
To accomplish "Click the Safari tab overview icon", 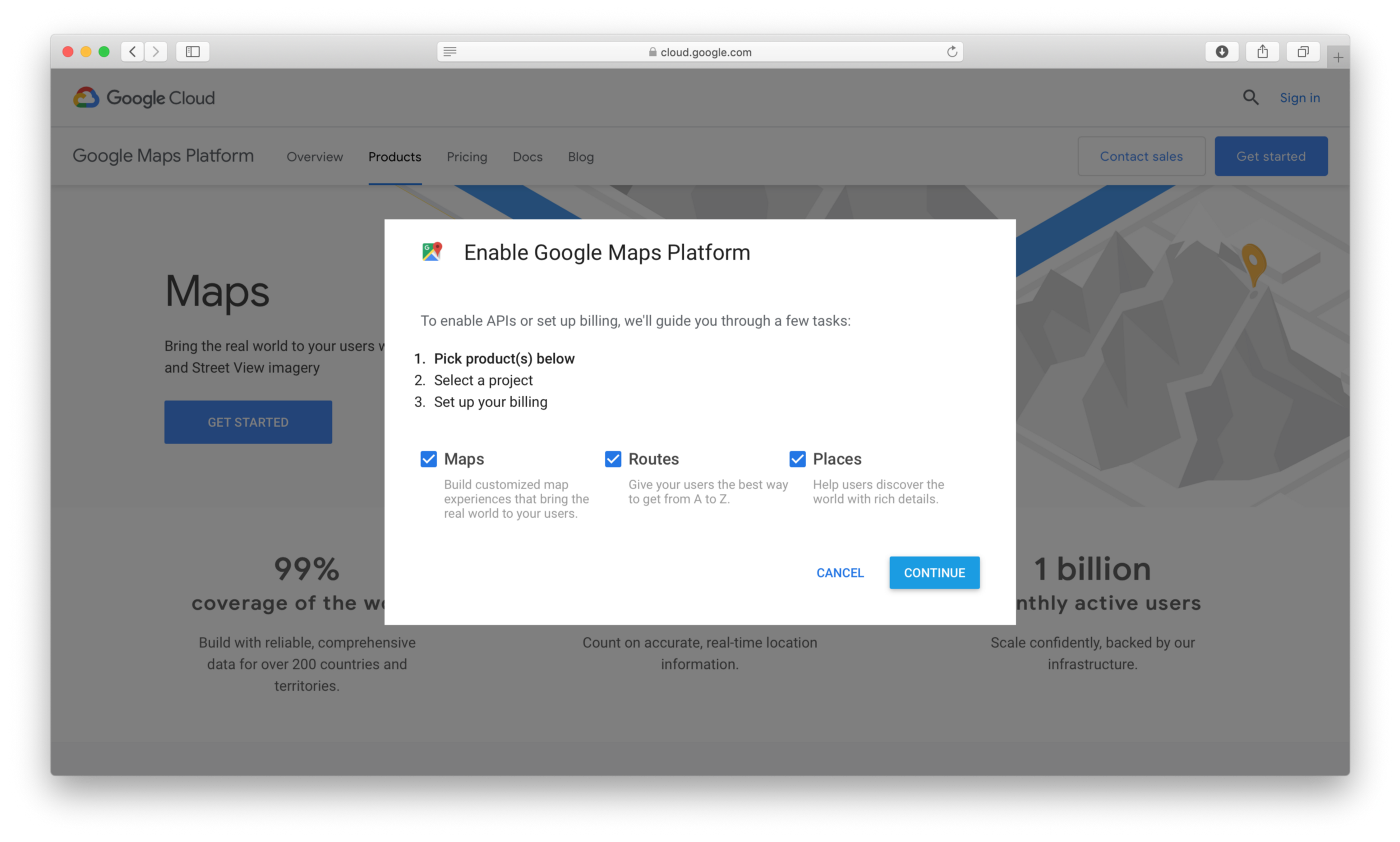I will pyautogui.click(x=1302, y=51).
